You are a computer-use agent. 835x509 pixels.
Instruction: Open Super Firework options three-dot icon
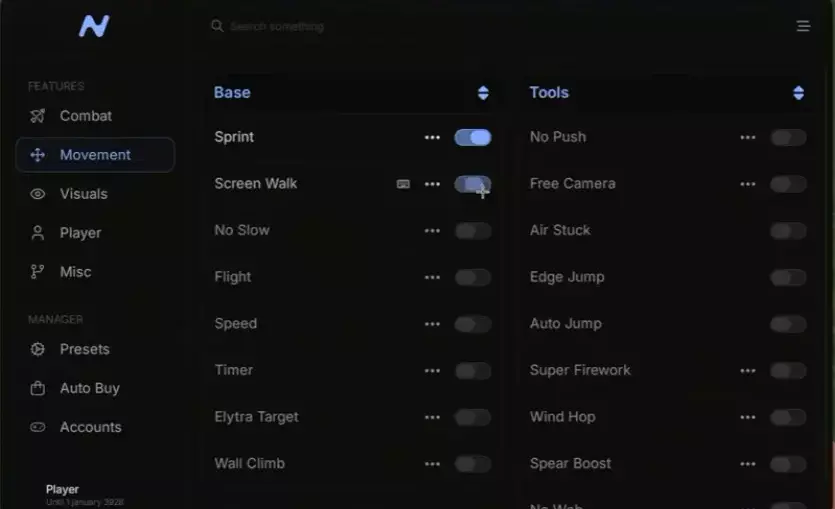tap(748, 371)
